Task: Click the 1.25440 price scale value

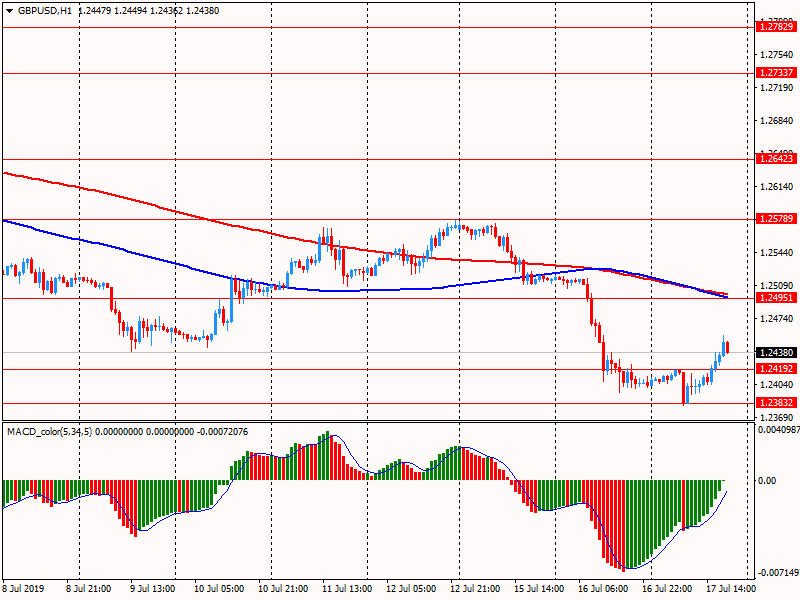Action: (x=777, y=253)
